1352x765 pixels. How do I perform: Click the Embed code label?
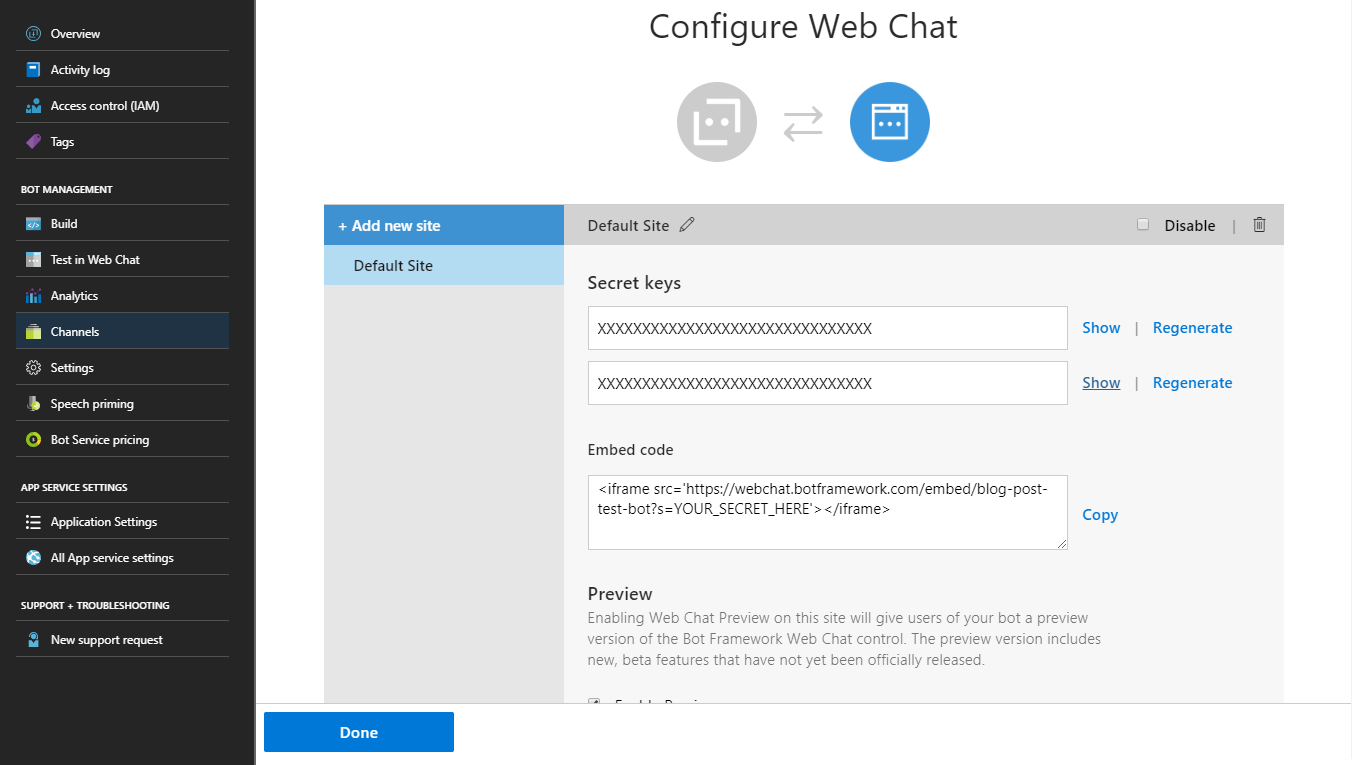coord(631,450)
